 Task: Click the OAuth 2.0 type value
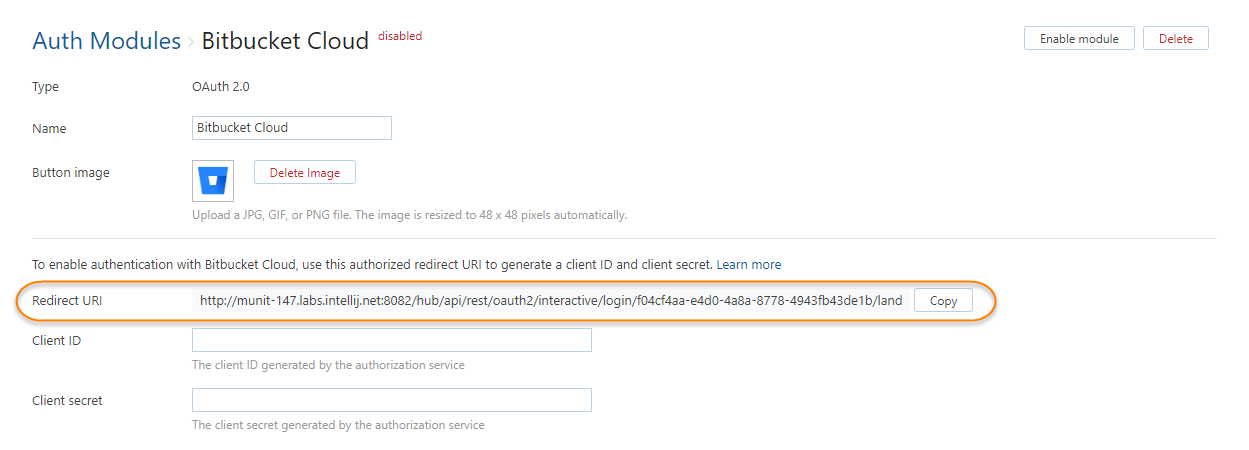point(221,87)
